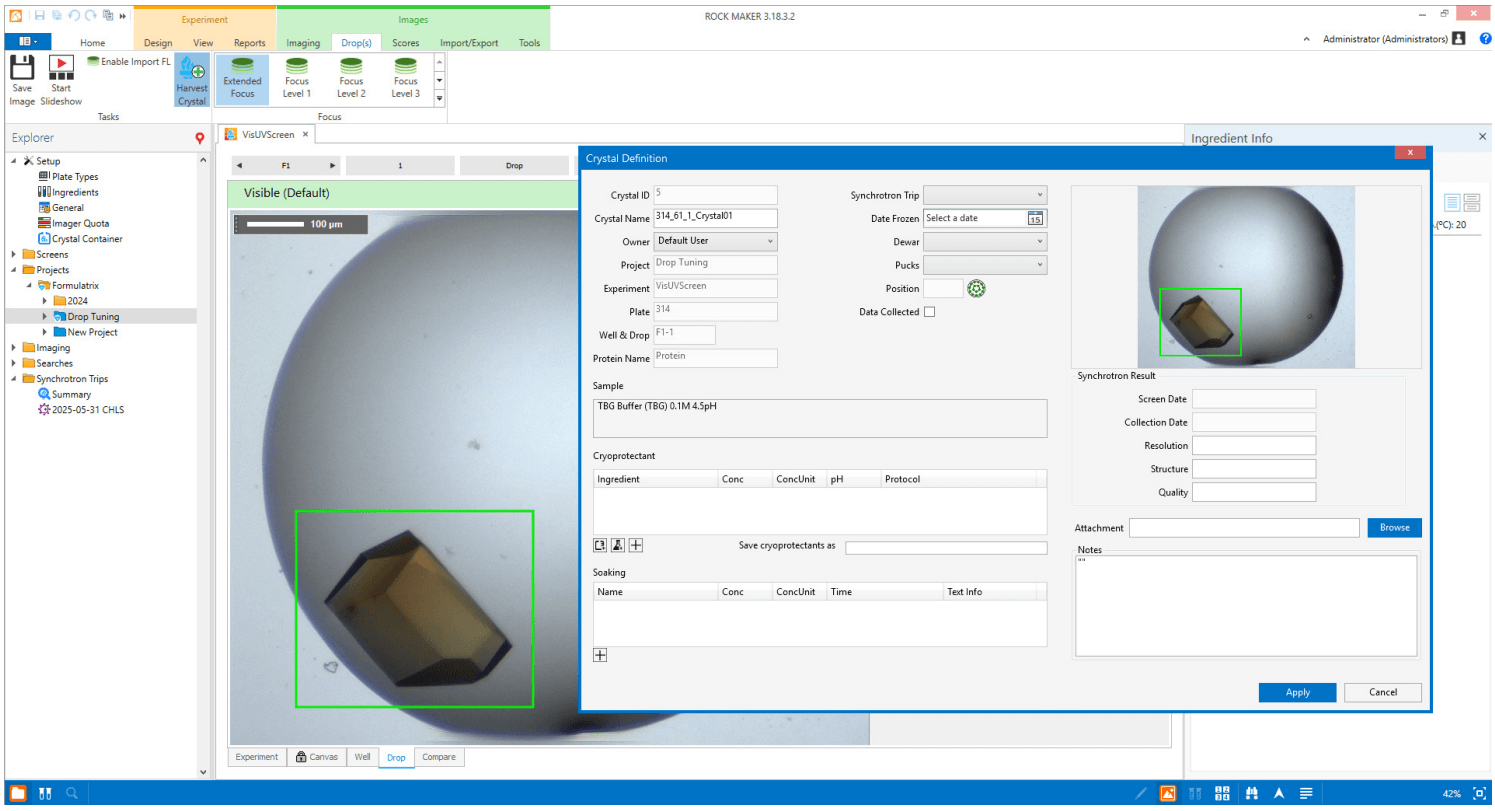
Task: Toggle Extended Focus mode in the Focus group
Action: coord(242,79)
